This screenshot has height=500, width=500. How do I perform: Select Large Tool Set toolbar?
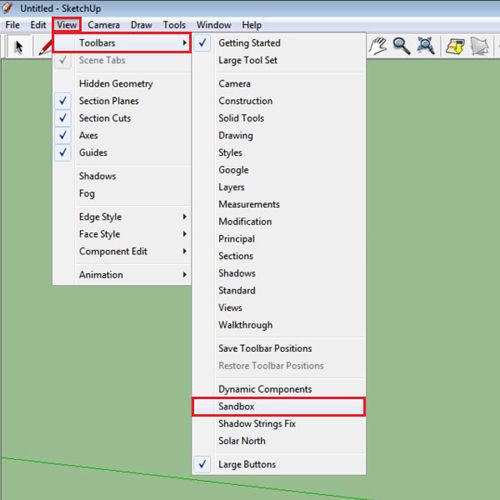(x=279, y=60)
